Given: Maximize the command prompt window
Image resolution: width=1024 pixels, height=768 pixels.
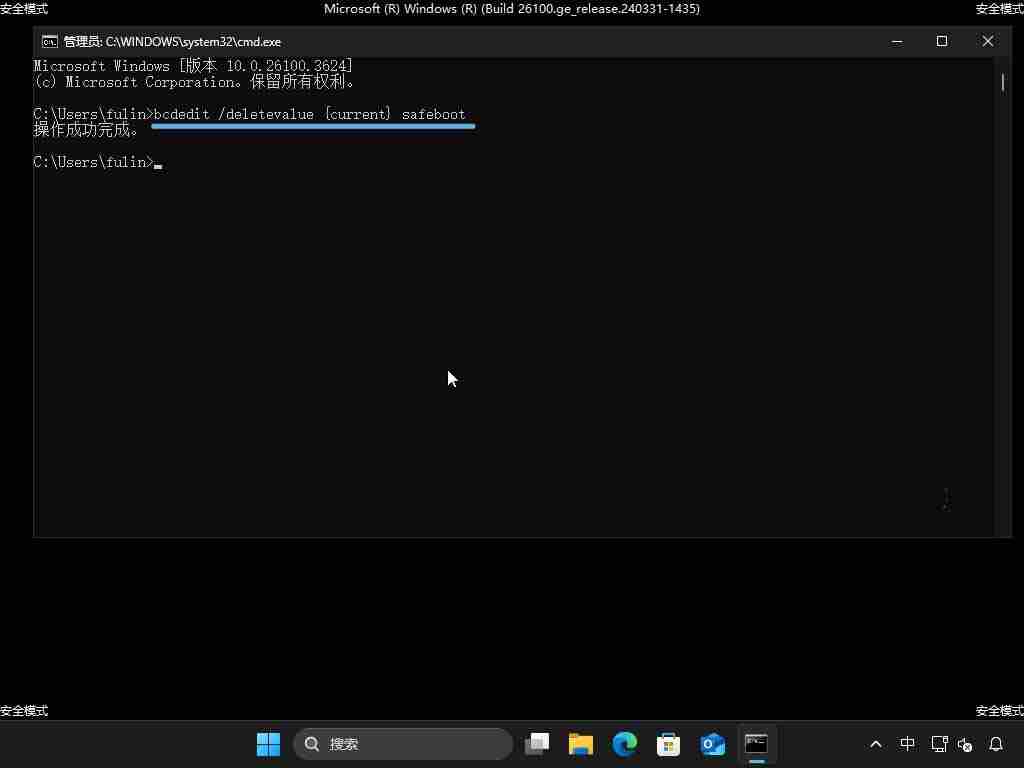Looking at the screenshot, I should (x=942, y=41).
